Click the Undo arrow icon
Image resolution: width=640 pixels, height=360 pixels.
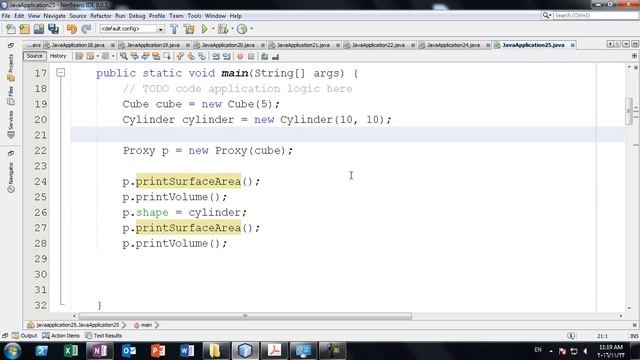(x=72, y=29)
